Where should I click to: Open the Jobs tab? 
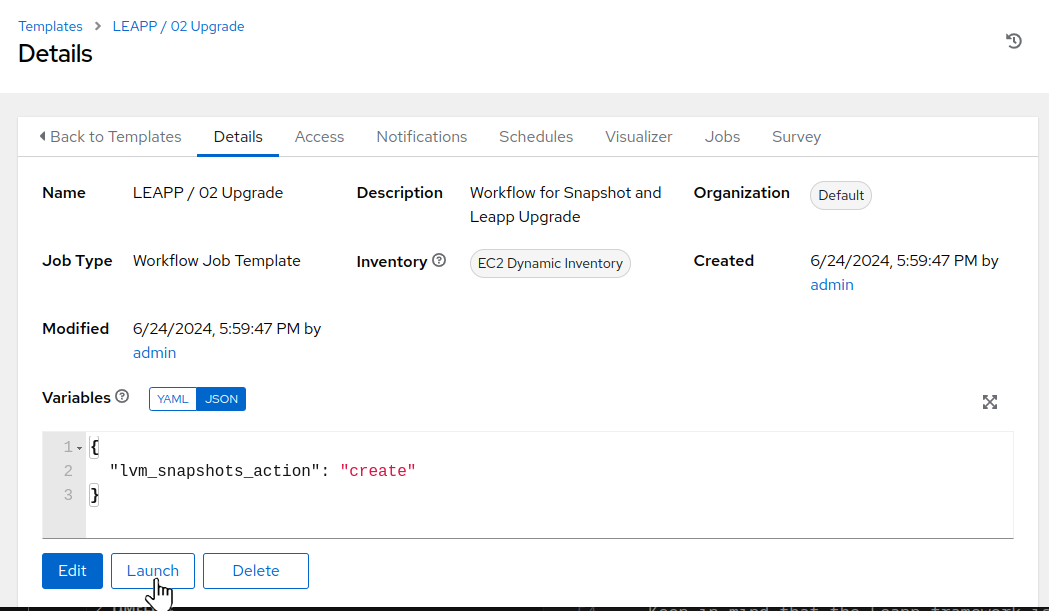point(723,137)
